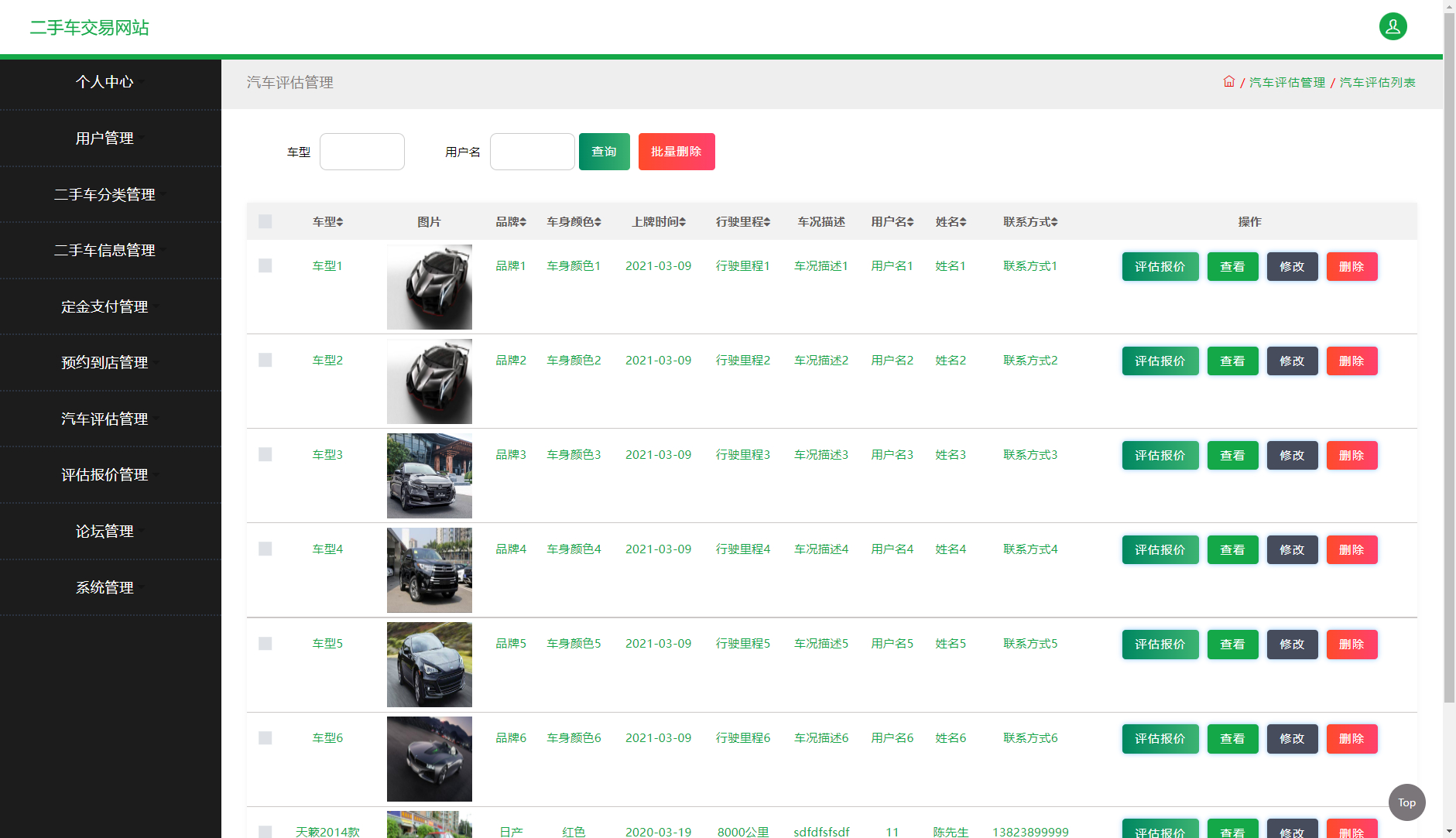Open the car thumbnail for 车型6
Image resolution: width=1456 pixels, height=838 pixels.
[x=429, y=759]
